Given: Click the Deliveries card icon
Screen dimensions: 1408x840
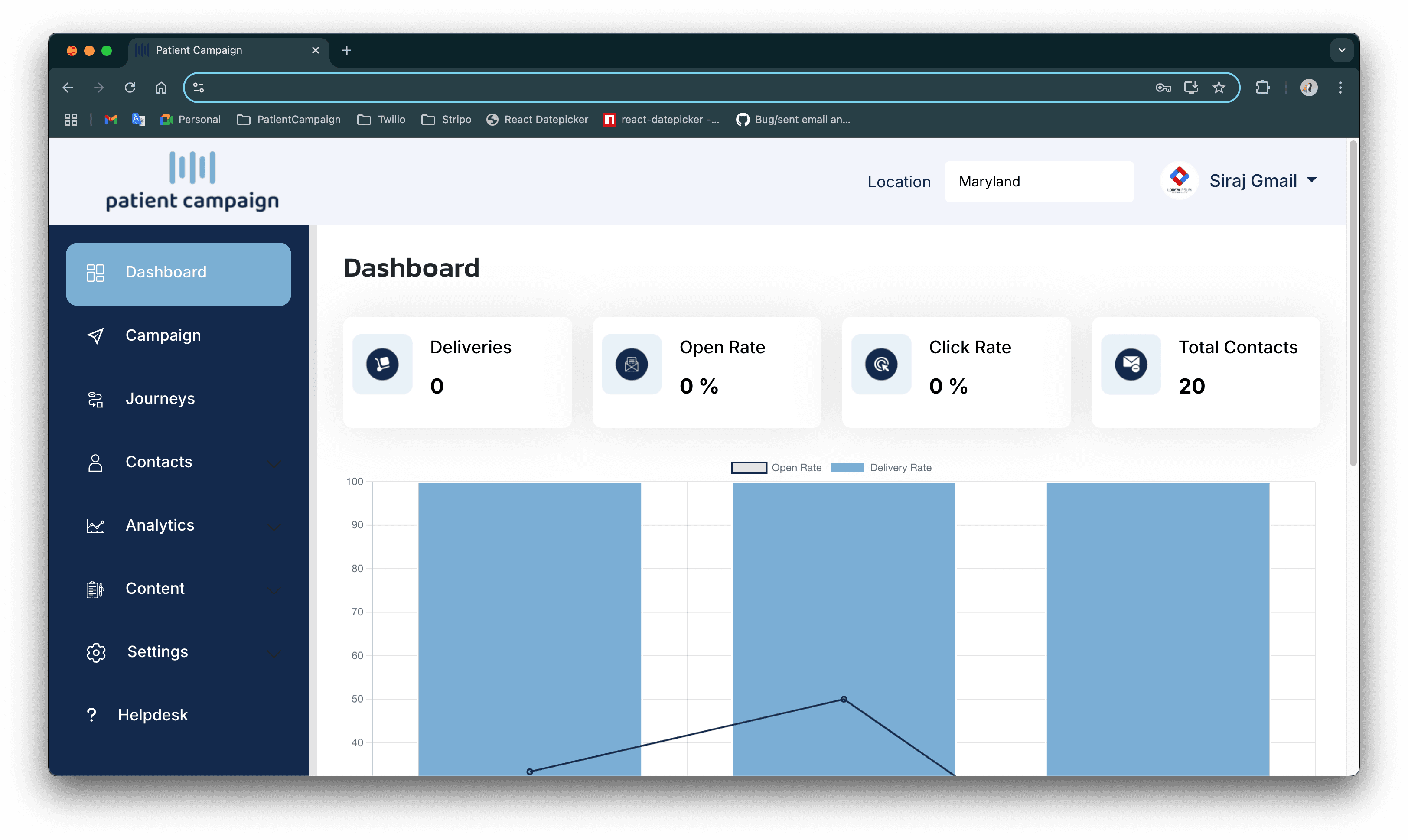Looking at the screenshot, I should point(382,364).
